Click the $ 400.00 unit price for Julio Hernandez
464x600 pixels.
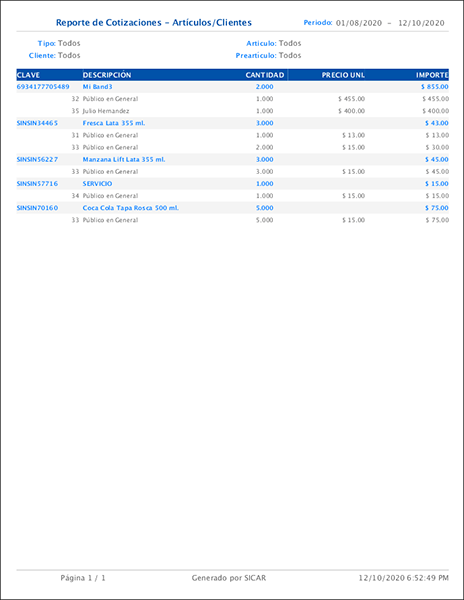click(352, 111)
